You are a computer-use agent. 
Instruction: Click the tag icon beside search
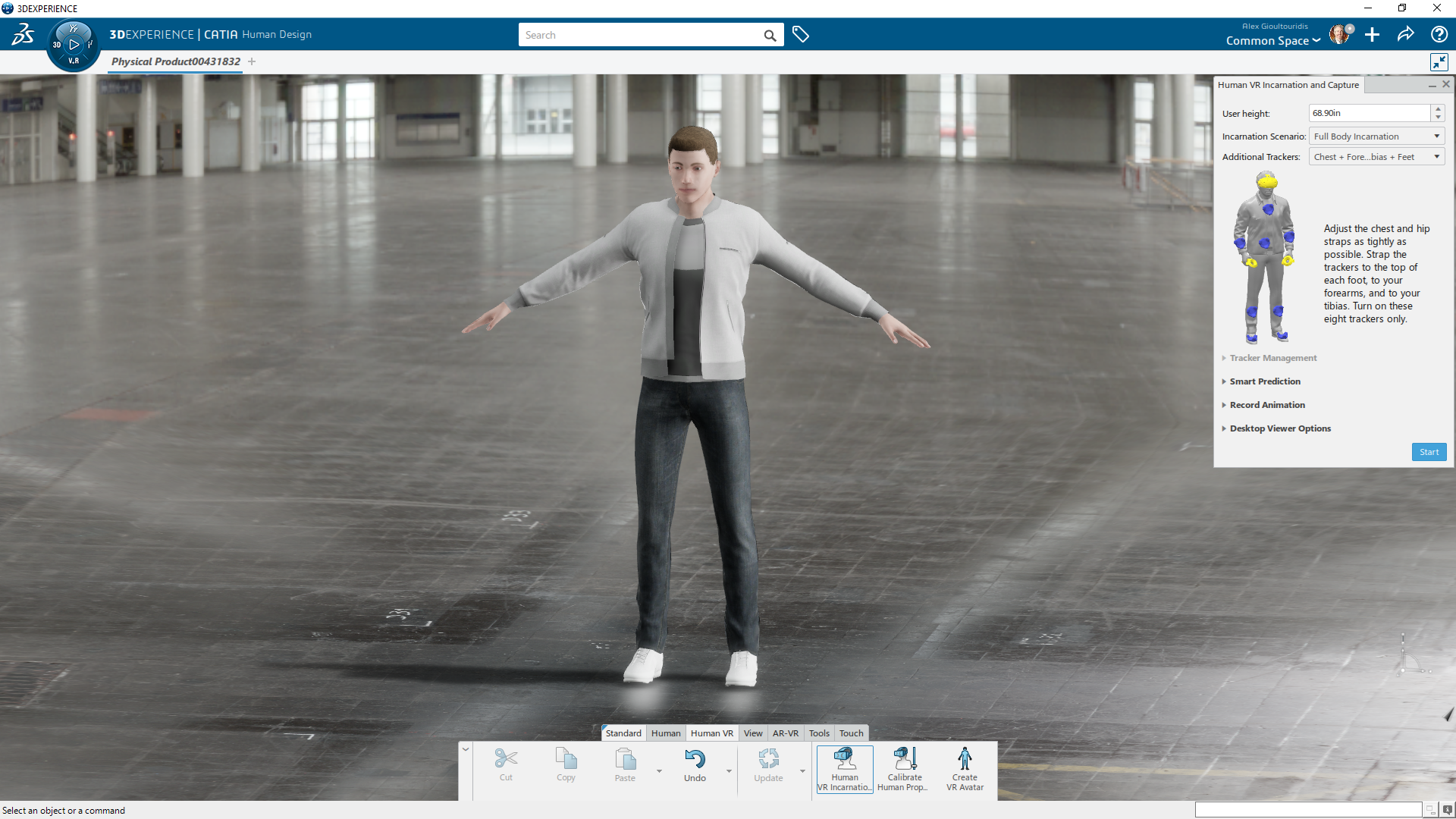tap(801, 34)
